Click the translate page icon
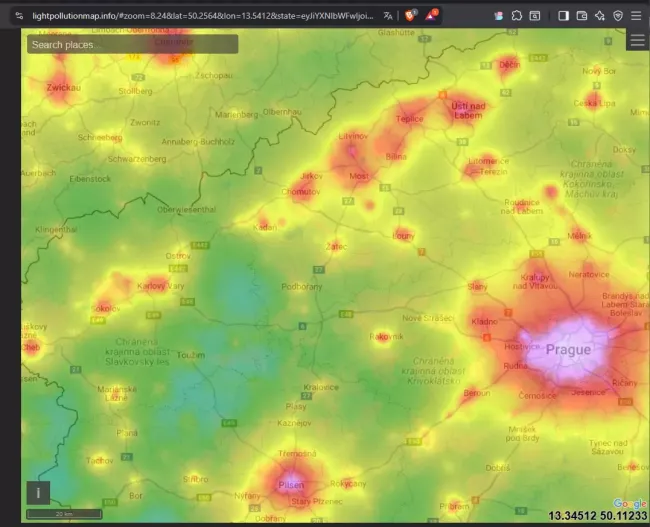 388,15
